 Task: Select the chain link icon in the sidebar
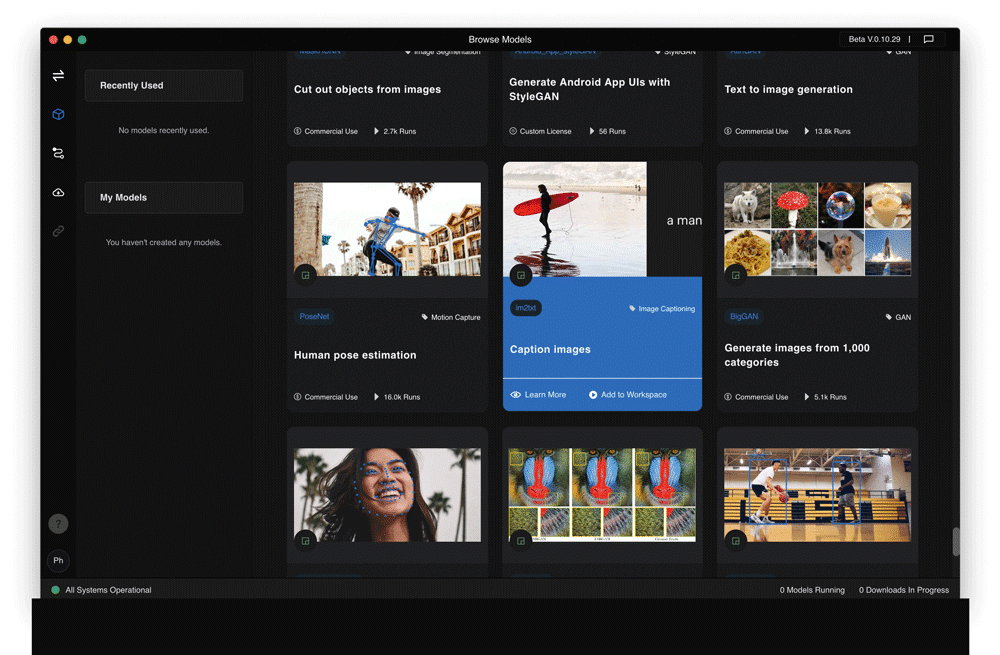(58, 231)
